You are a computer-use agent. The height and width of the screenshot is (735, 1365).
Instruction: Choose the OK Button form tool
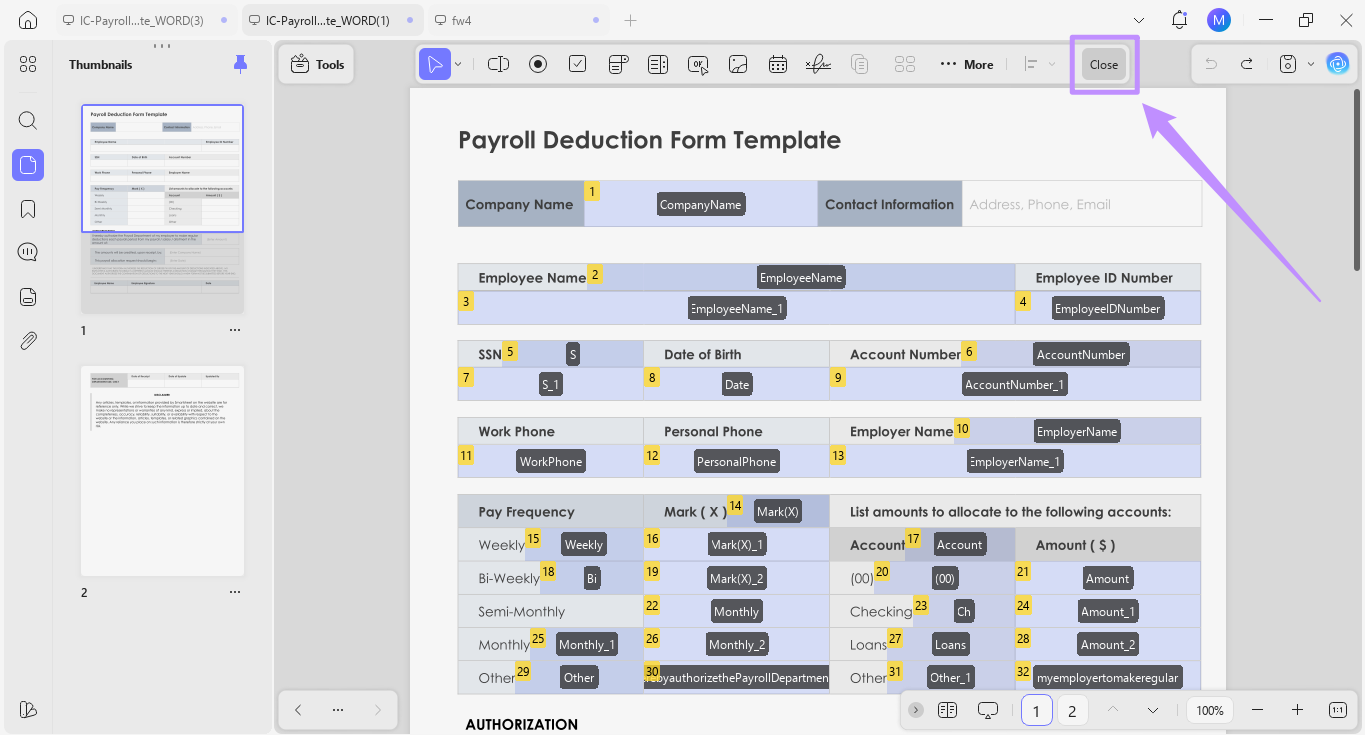698,64
